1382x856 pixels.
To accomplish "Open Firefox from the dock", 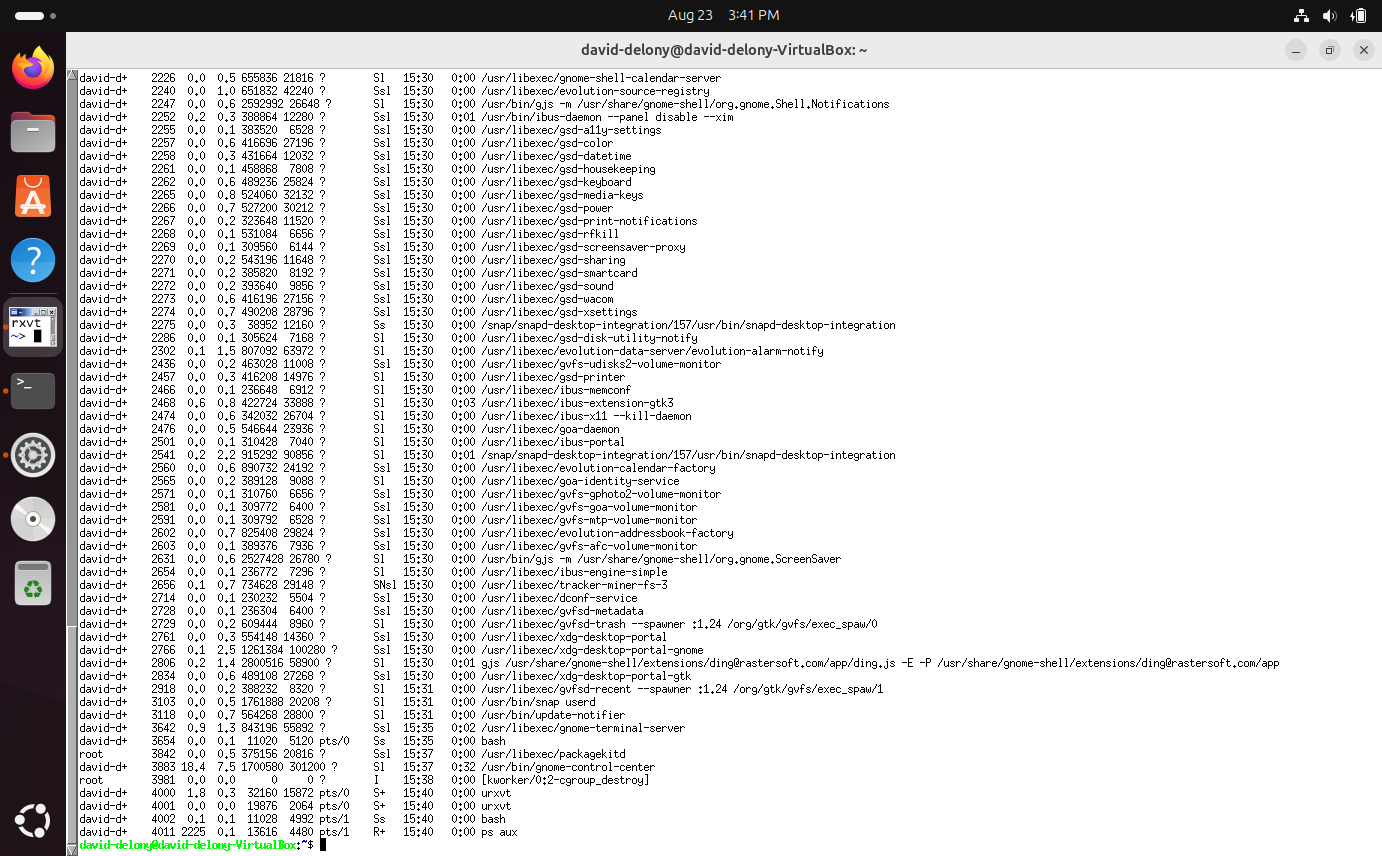I will (33, 69).
